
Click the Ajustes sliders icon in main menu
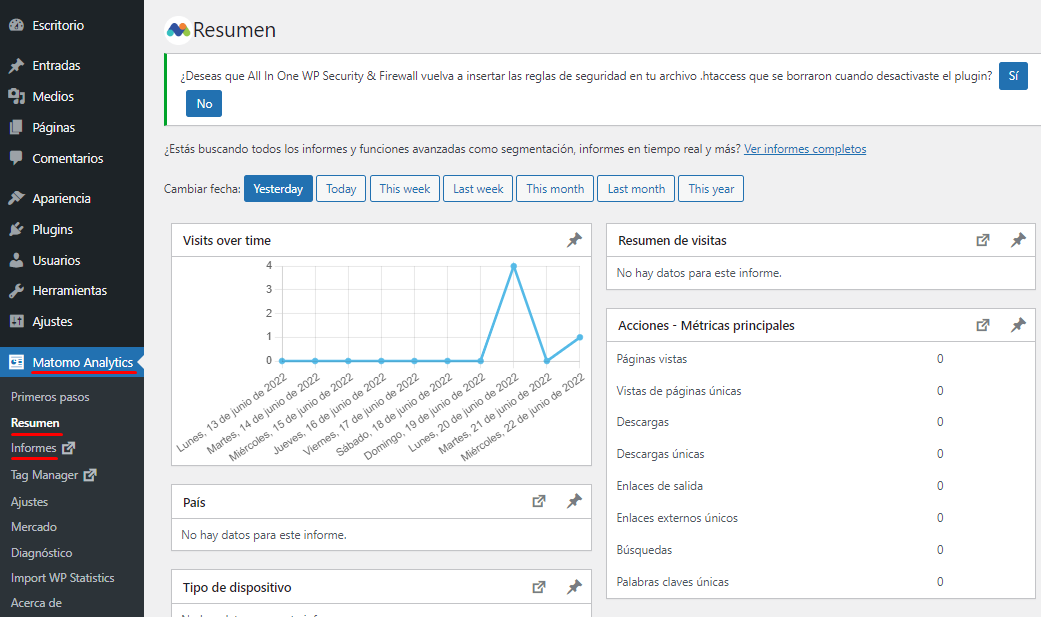pyautogui.click(x=17, y=321)
